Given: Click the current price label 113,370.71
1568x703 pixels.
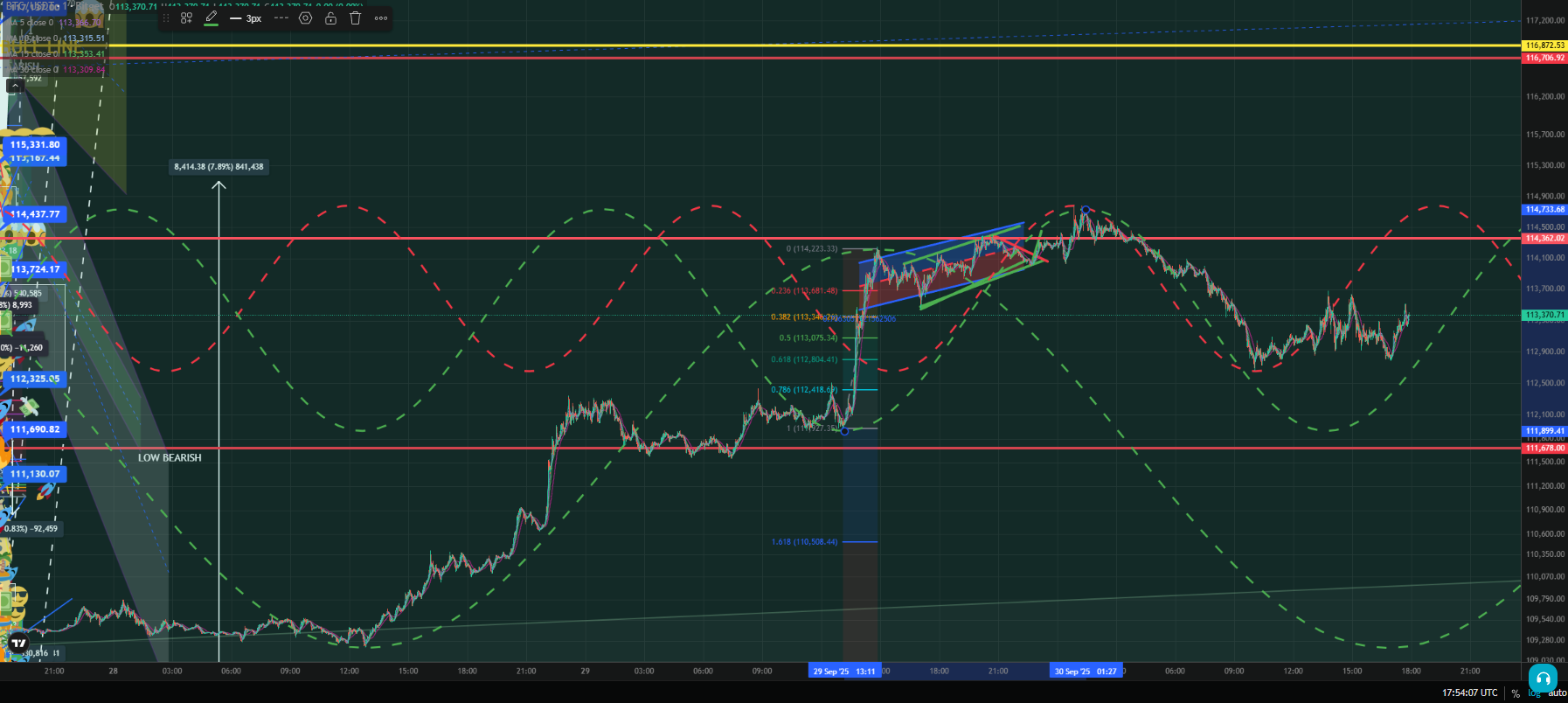Looking at the screenshot, I should [x=1544, y=315].
